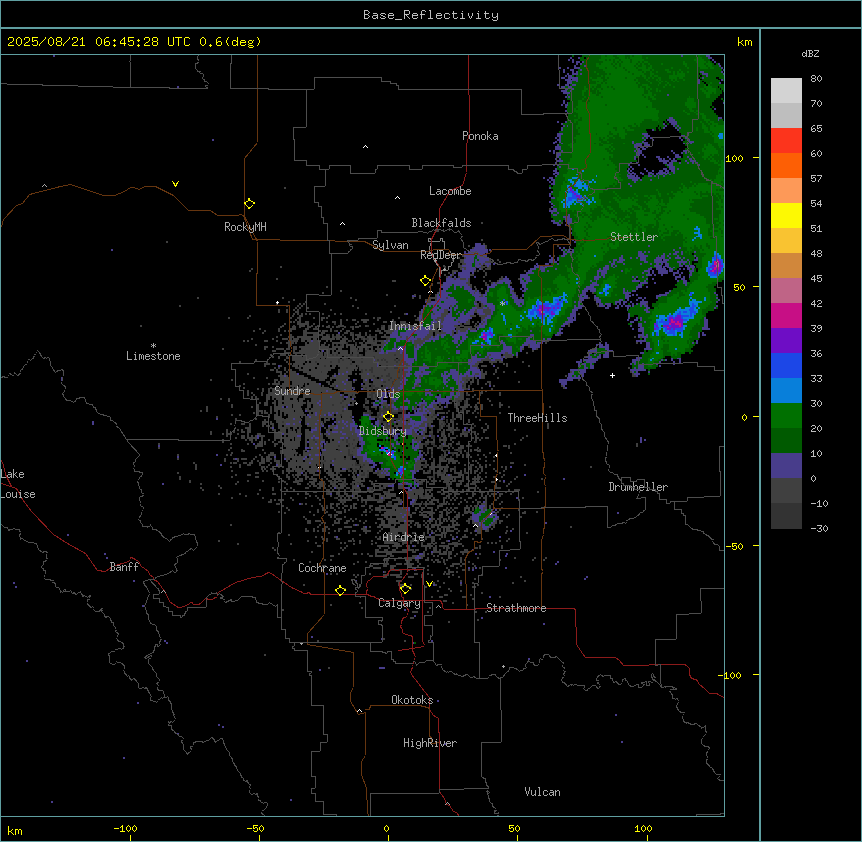Image resolution: width=862 pixels, height=842 pixels.
Task: Click the yellow diamond marker below RedDeer
Action: (x=425, y=281)
